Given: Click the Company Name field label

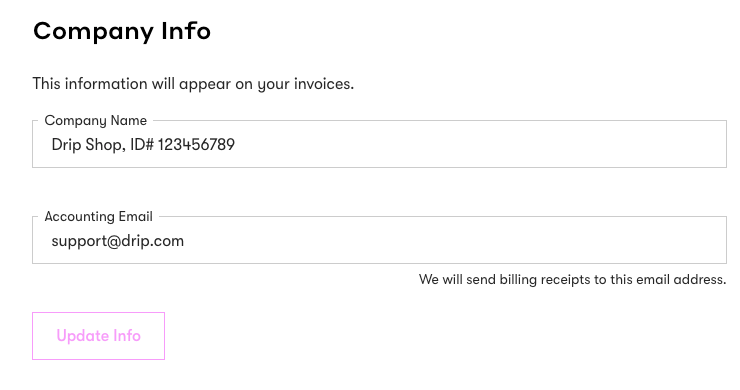Looking at the screenshot, I should click(x=95, y=121).
